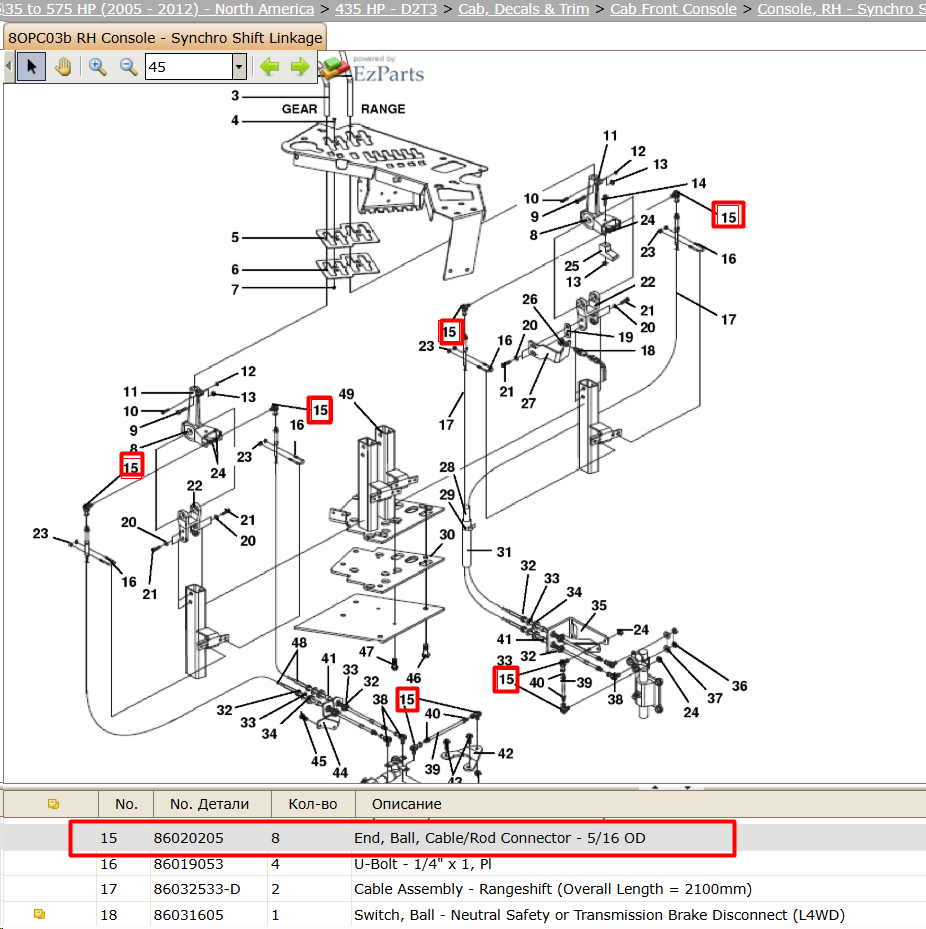The height and width of the screenshot is (929, 926).
Task: Go to the 435 HP - D2T3 breadcrumb
Action: pos(386,9)
